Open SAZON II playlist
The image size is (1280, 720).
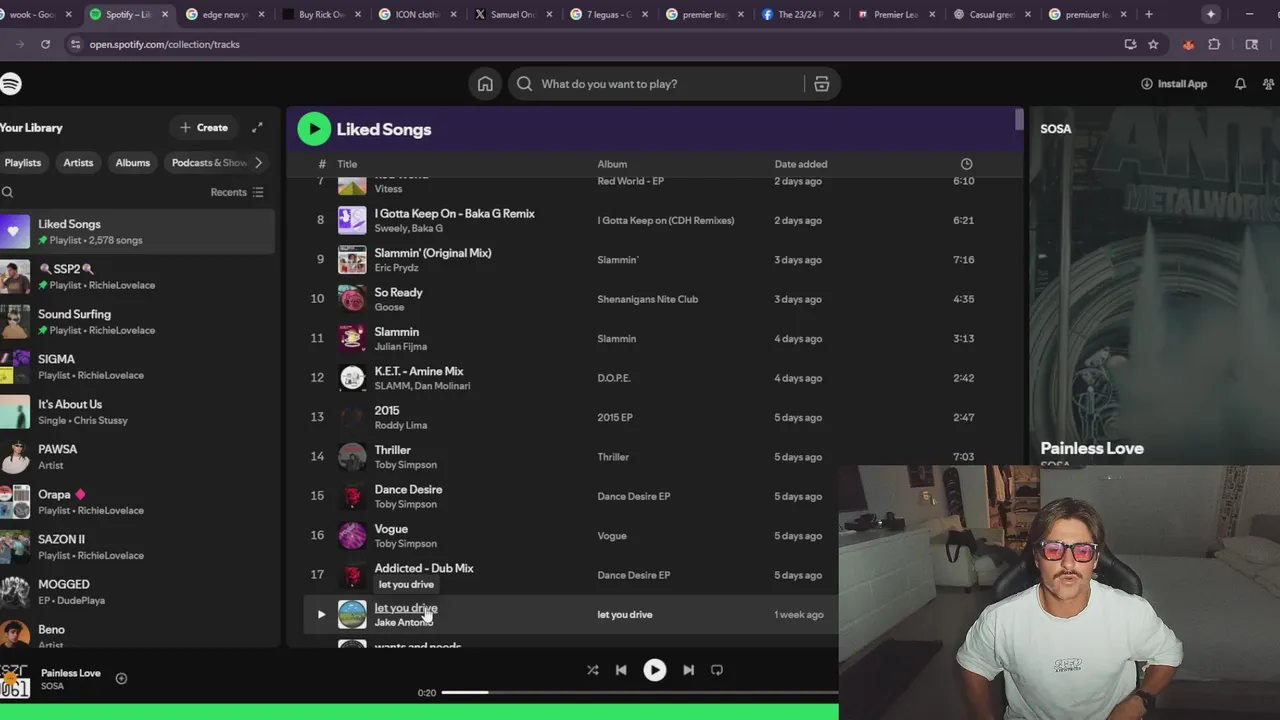tap(137, 547)
